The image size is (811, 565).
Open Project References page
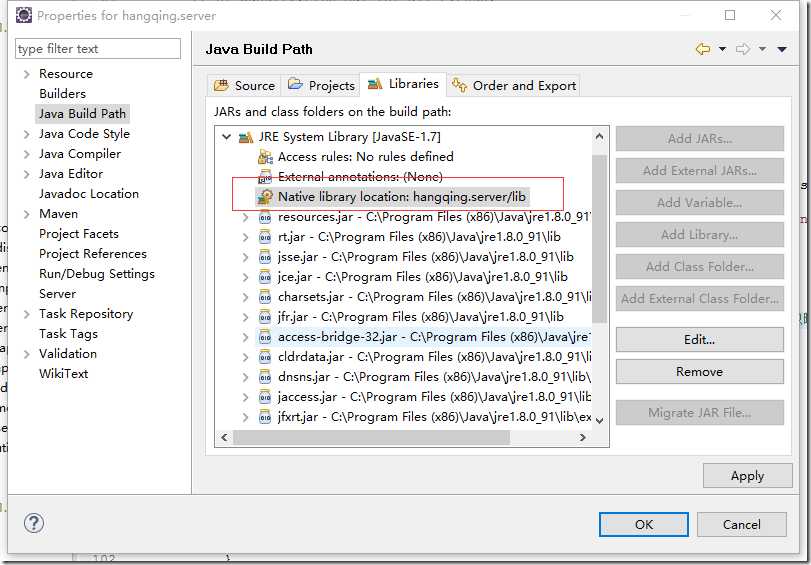93,254
